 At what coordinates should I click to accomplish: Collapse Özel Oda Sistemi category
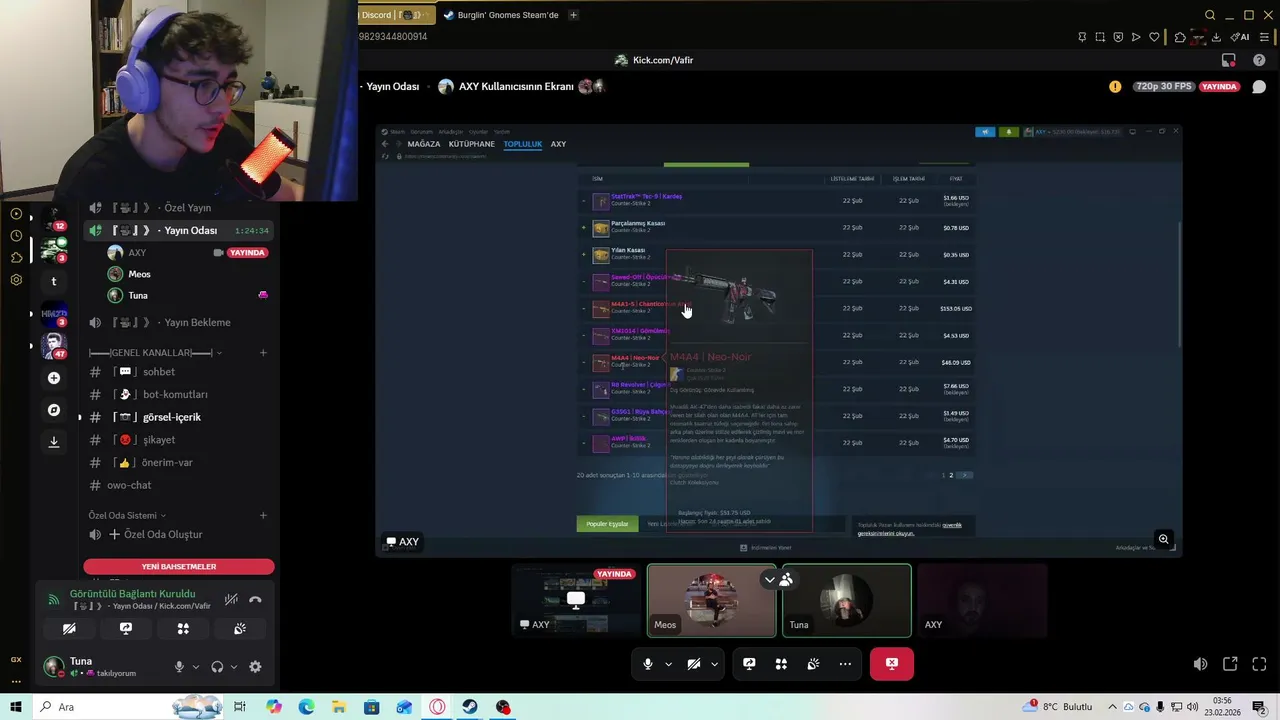[x=128, y=516]
